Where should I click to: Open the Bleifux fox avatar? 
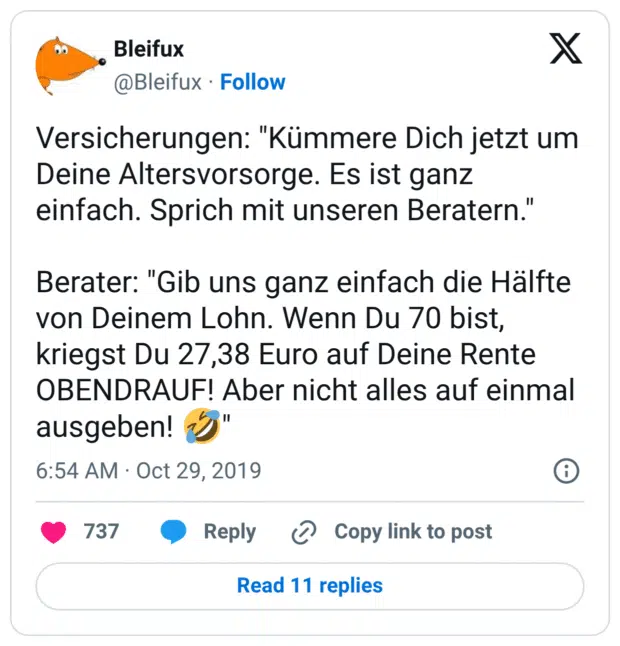pyautogui.click(x=68, y=65)
